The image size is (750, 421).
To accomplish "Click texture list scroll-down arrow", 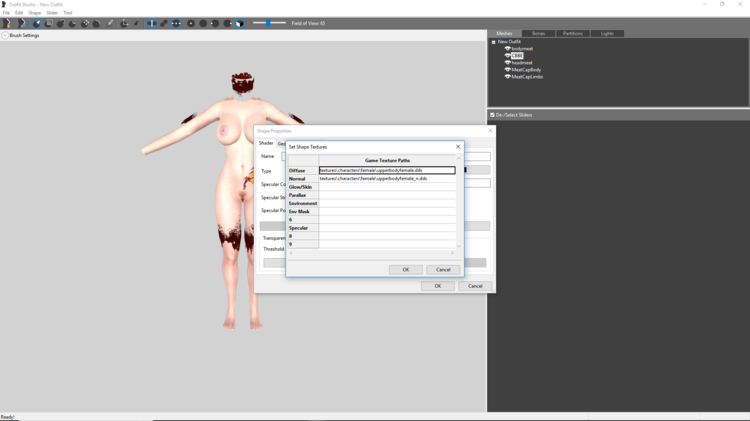I will (x=459, y=246).
